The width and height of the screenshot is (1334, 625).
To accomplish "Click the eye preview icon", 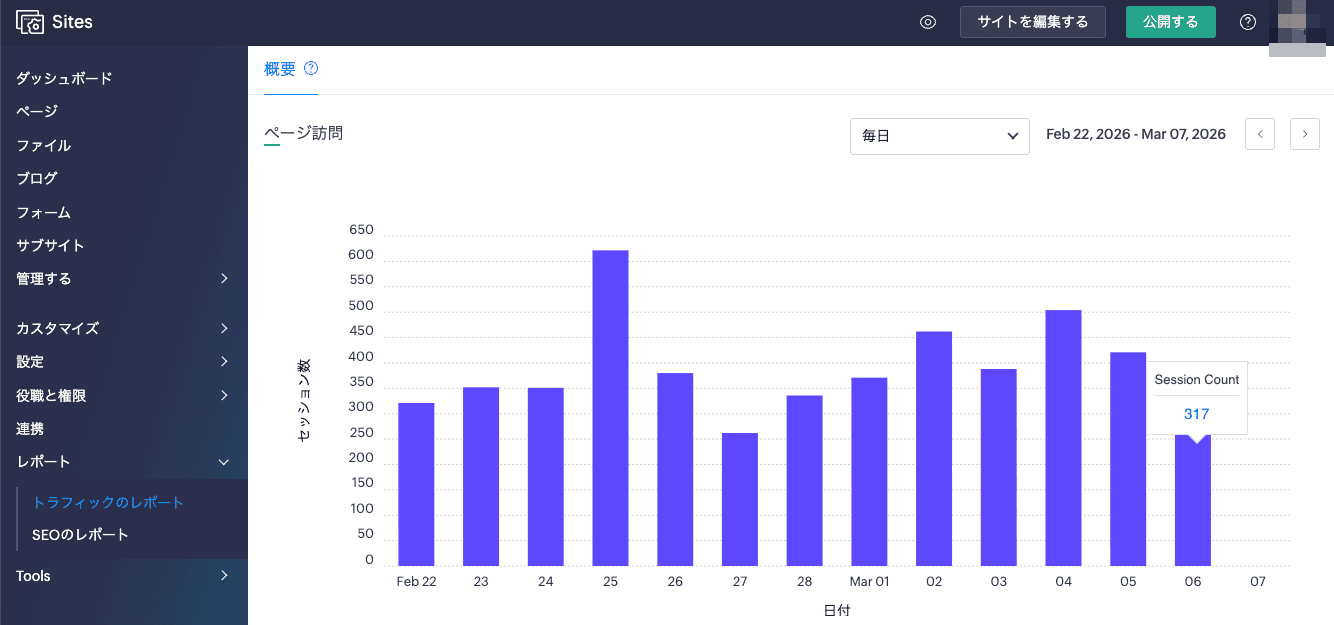I will (928, 22).
